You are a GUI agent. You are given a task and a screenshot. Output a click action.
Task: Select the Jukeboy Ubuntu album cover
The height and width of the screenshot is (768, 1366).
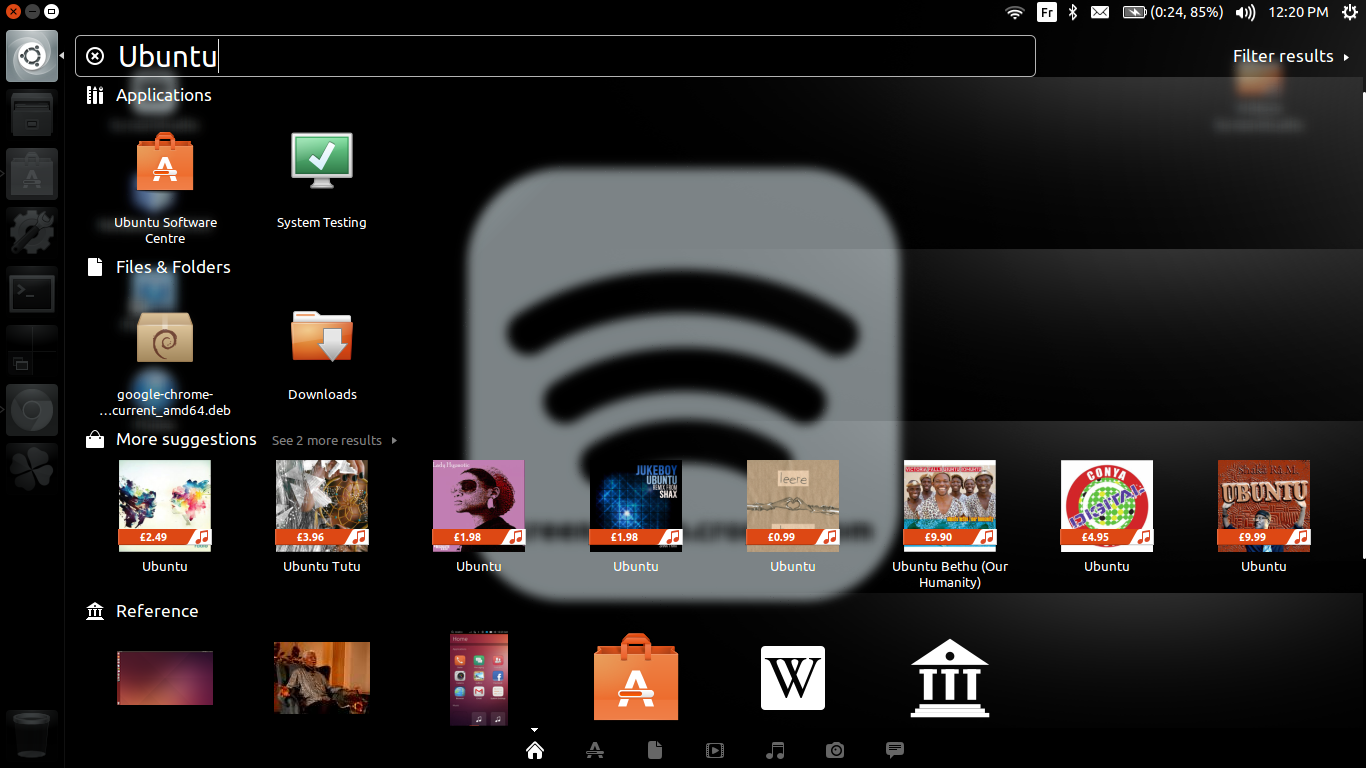pyautogui.click(x=636, y=516)
